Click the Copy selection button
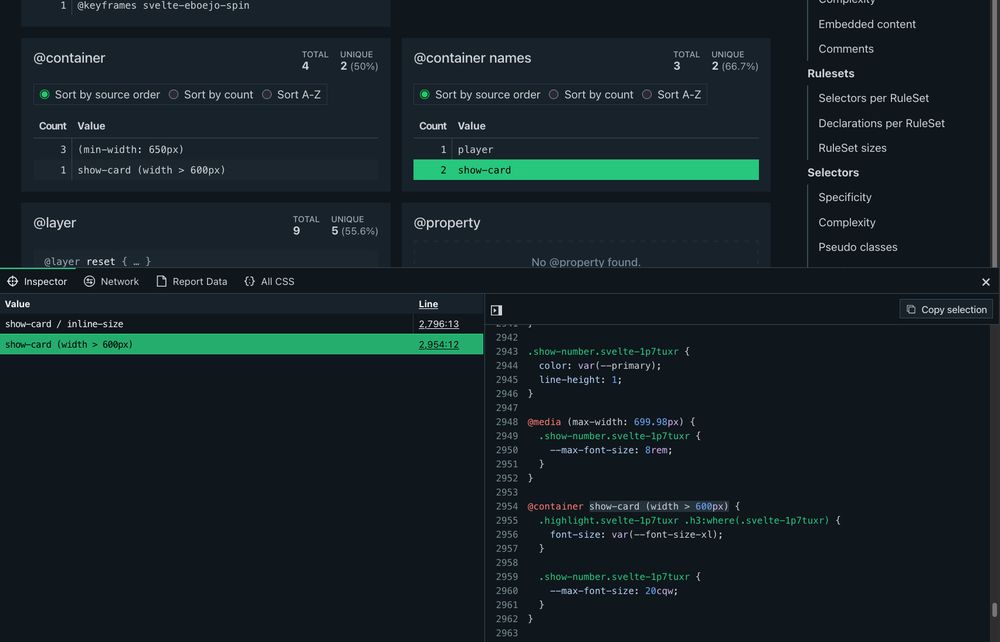The width and height of the screenshot is (1000, 642). coord(946,309)
